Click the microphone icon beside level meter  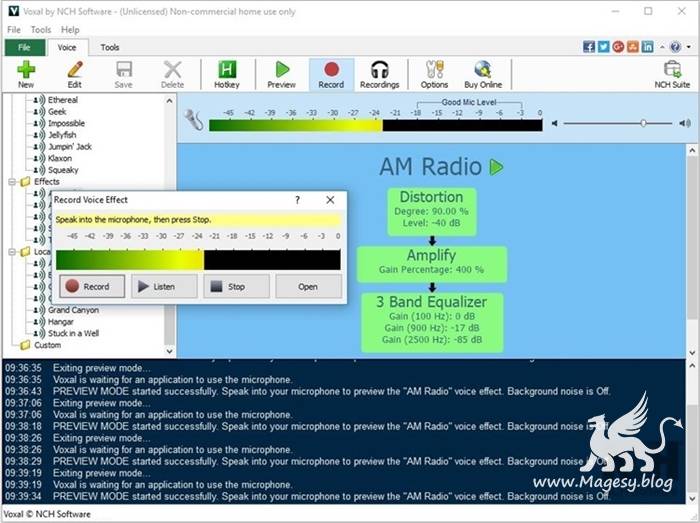194,120
